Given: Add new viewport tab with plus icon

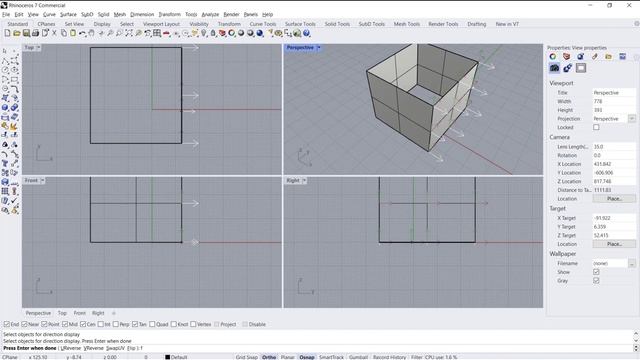Looking at the screenshot, I should [x=114, y=313].
